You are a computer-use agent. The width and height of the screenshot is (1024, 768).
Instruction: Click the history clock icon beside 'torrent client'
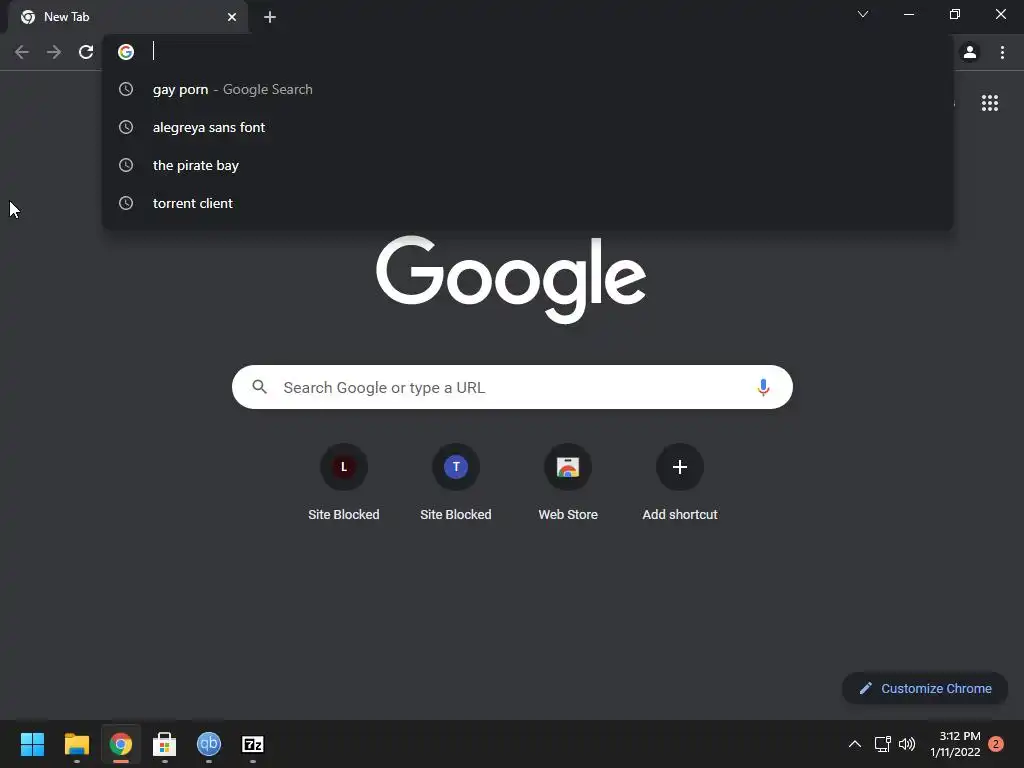pyautogui.click(x=126, y=203)
